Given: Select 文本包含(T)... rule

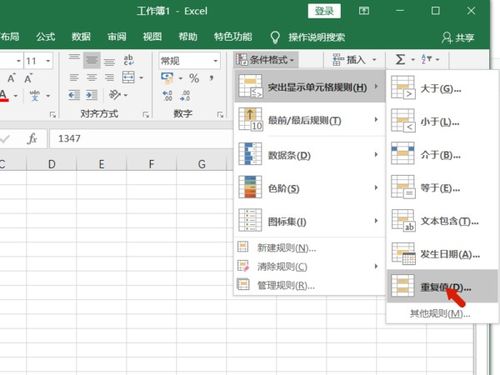Looking at the screenshot, I should pos(442,221).
